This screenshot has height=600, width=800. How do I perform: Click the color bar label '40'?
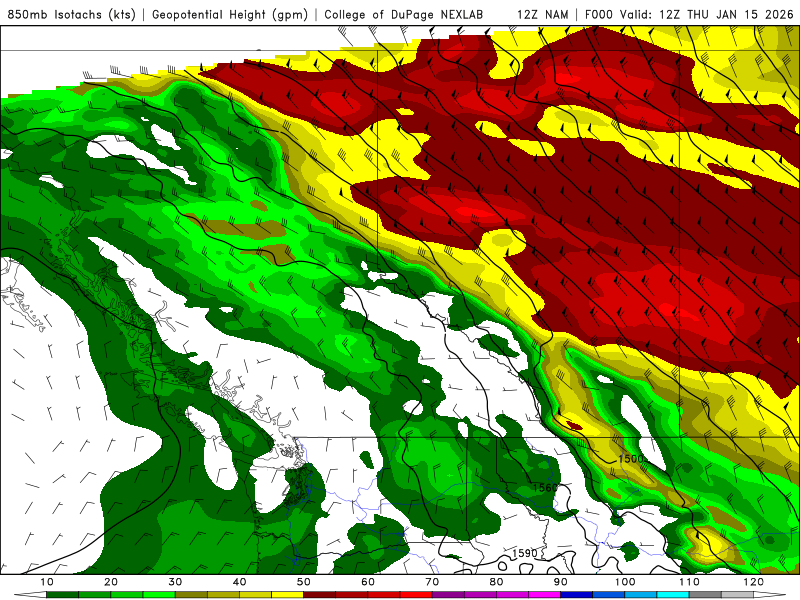tap(239, 582)
